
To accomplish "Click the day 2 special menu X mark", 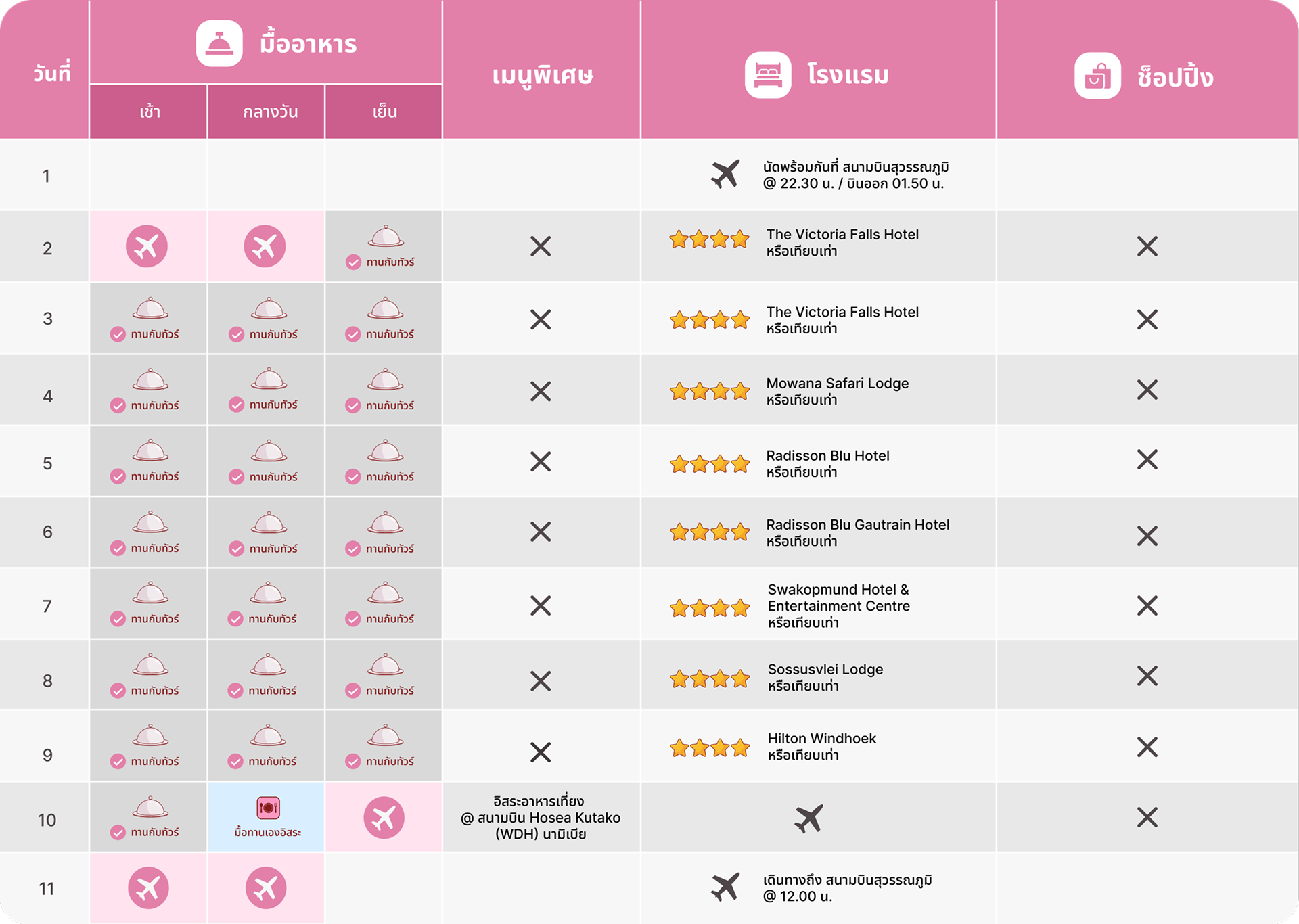I will (x=541, y=246).
